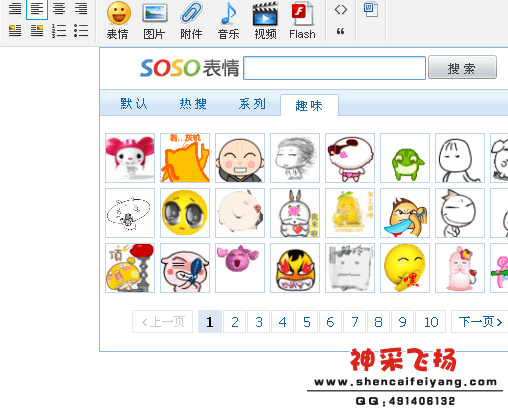
Task: Pick the big-eyed yellow face emoticon
Action: [x=185, y=213]
